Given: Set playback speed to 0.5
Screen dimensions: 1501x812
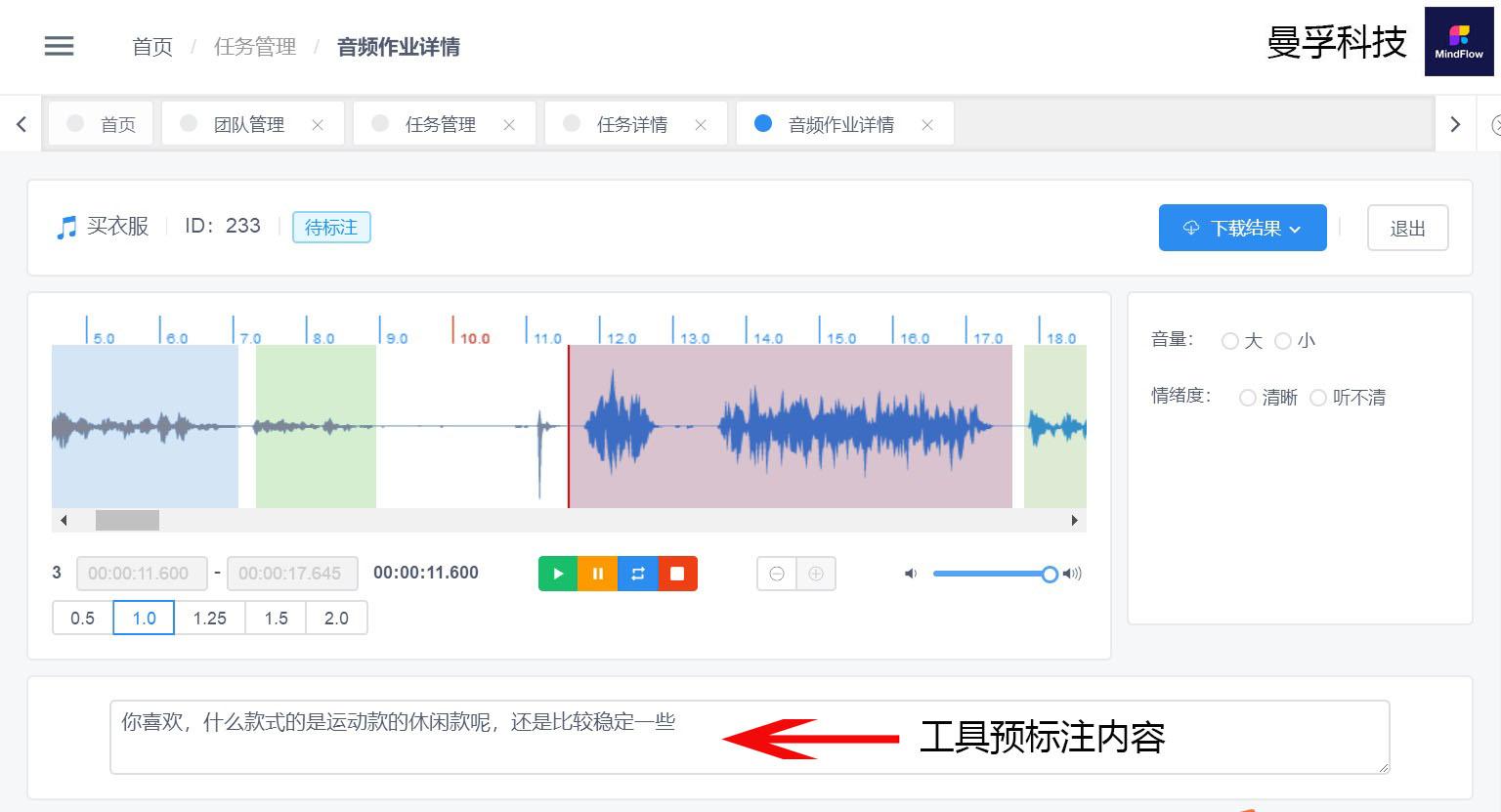Looking at the screenshot, I should (x=83, y=618).
